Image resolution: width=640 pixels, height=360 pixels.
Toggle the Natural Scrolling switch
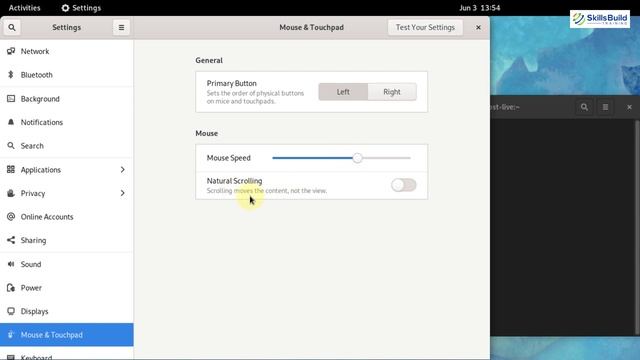[404, 185]
